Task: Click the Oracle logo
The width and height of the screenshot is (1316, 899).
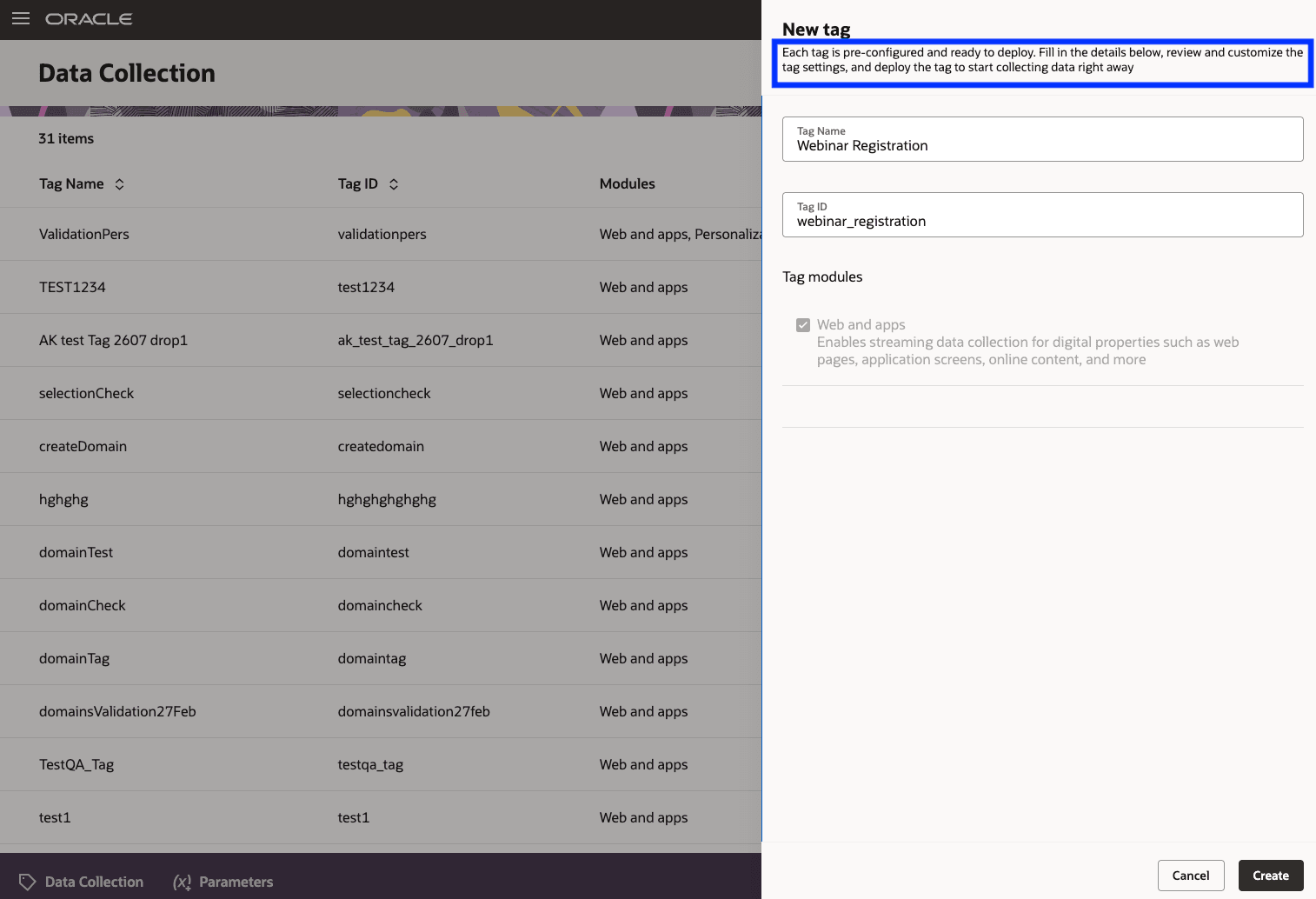Action: click(89, 19)
